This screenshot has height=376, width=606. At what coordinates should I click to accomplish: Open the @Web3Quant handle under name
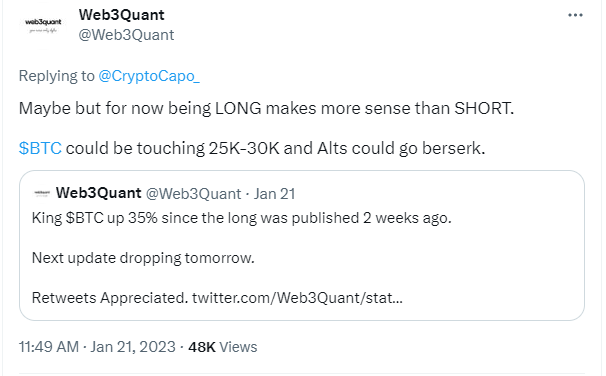coord(126,35)
